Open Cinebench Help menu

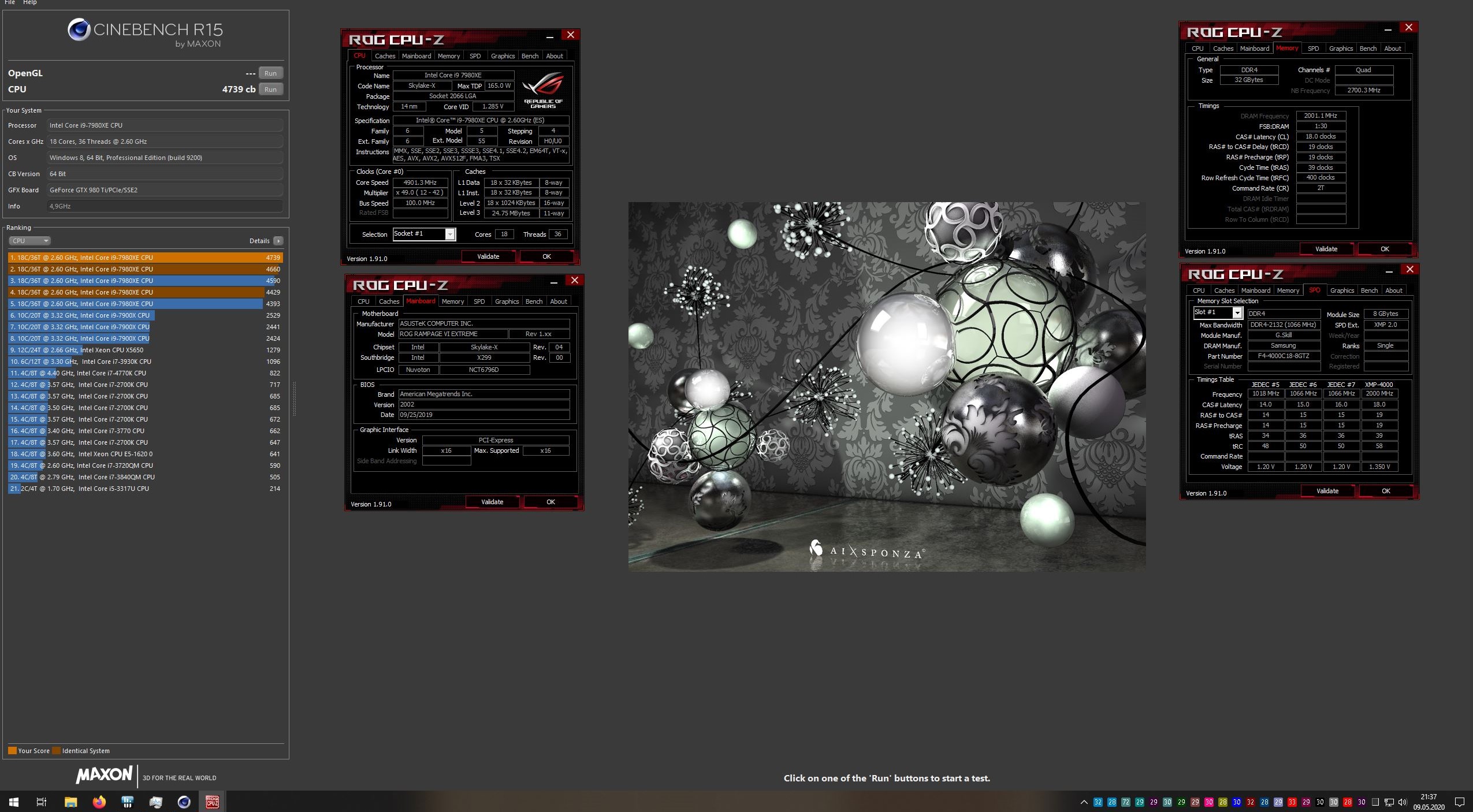30,3
